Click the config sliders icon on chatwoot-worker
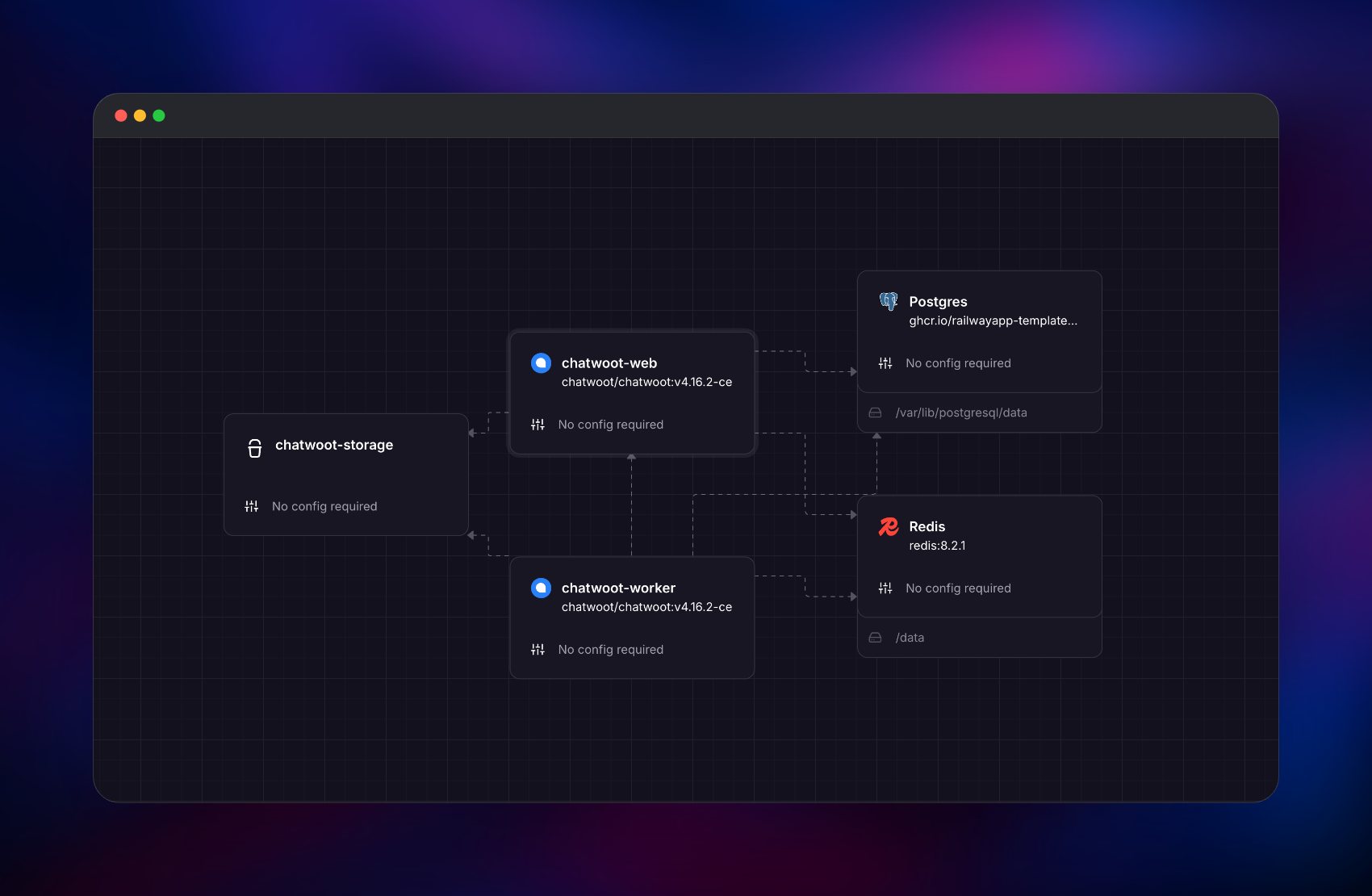 coord(538,650)
